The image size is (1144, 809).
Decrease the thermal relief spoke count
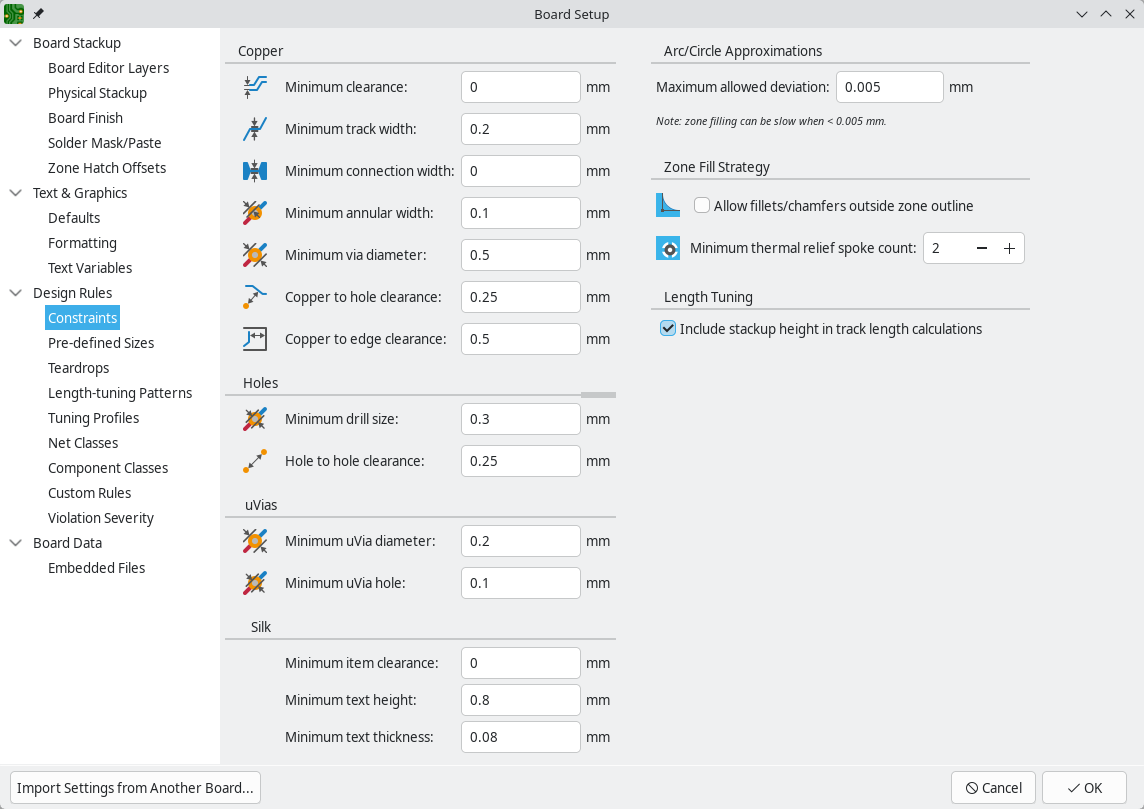[x=982, y=248]
